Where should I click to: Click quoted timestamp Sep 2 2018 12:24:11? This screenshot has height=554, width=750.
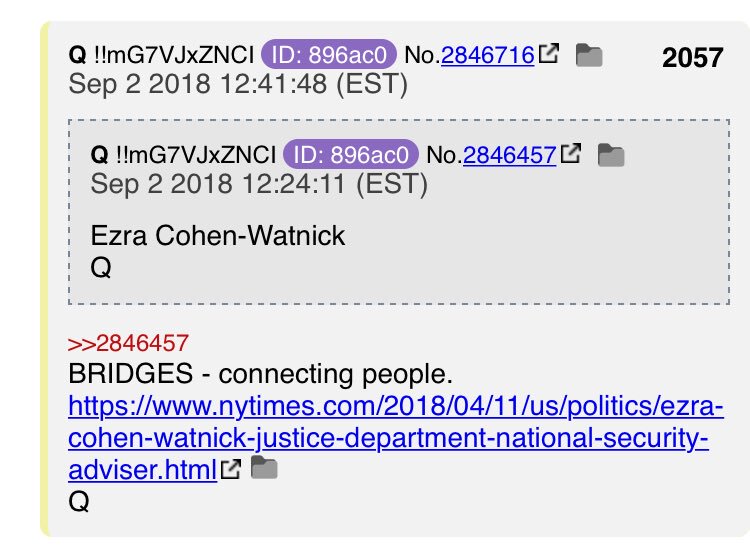click(x=259, y=185)
